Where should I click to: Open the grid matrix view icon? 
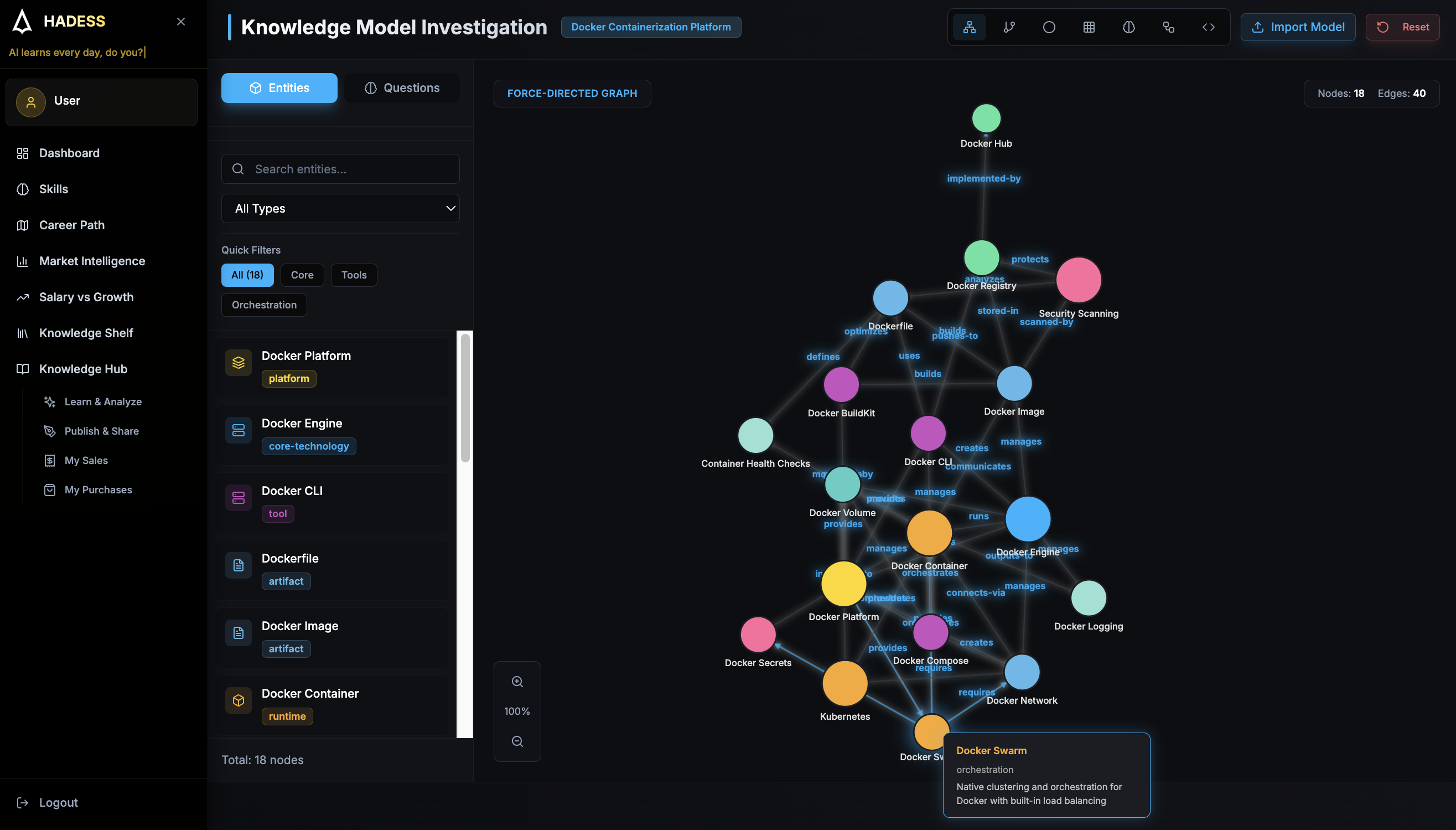pos(1089,27)
